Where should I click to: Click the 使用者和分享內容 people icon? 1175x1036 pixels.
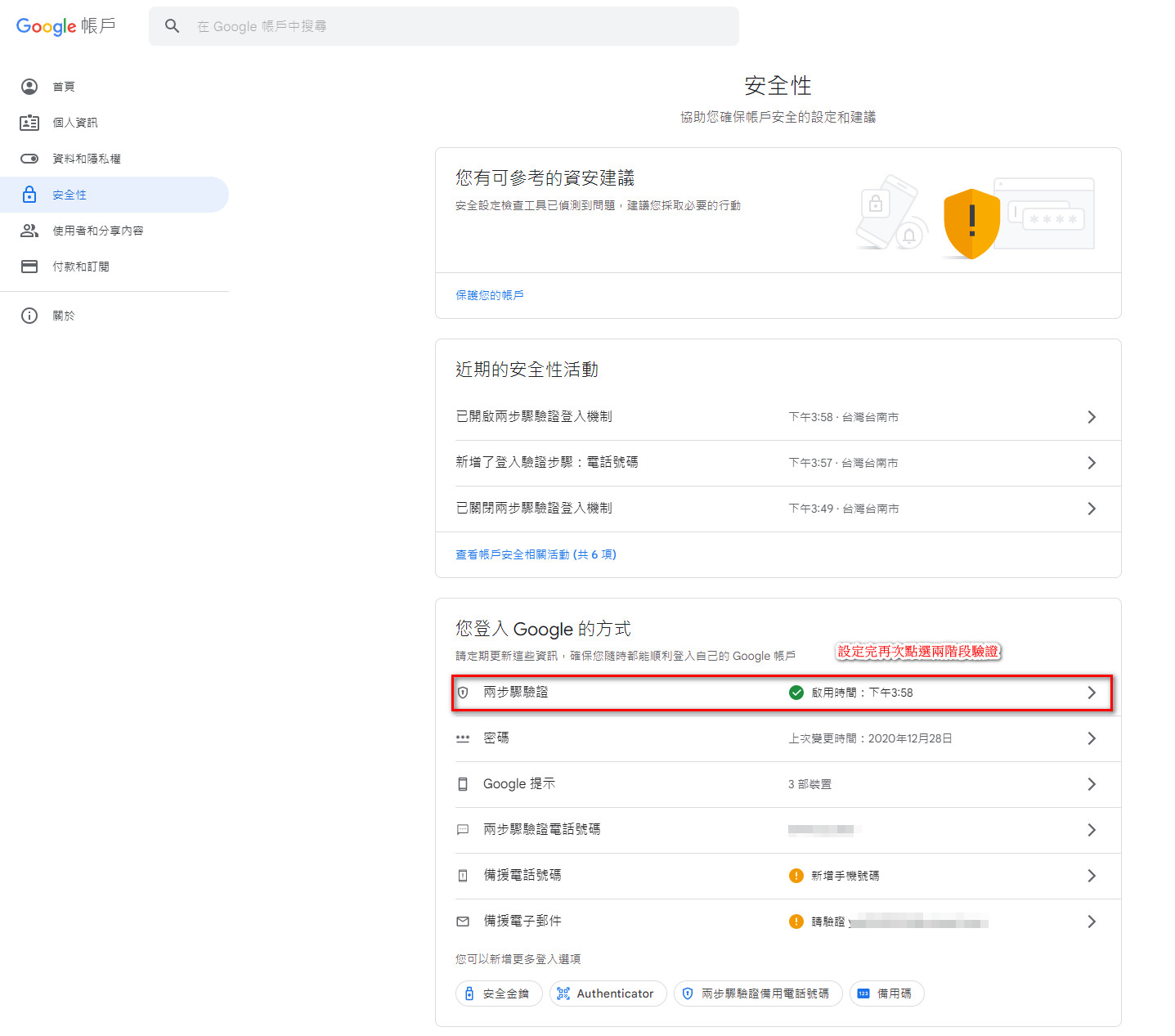click(x=29, y=231)
